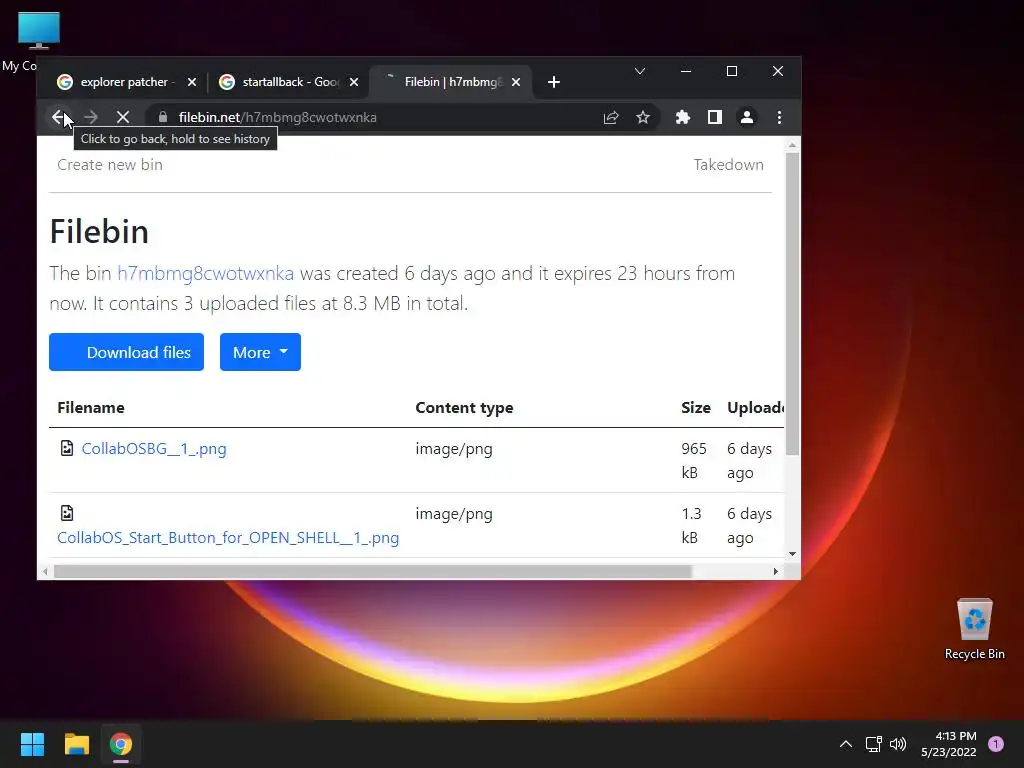Click the Filebin page heading

(x=99, y=232)
